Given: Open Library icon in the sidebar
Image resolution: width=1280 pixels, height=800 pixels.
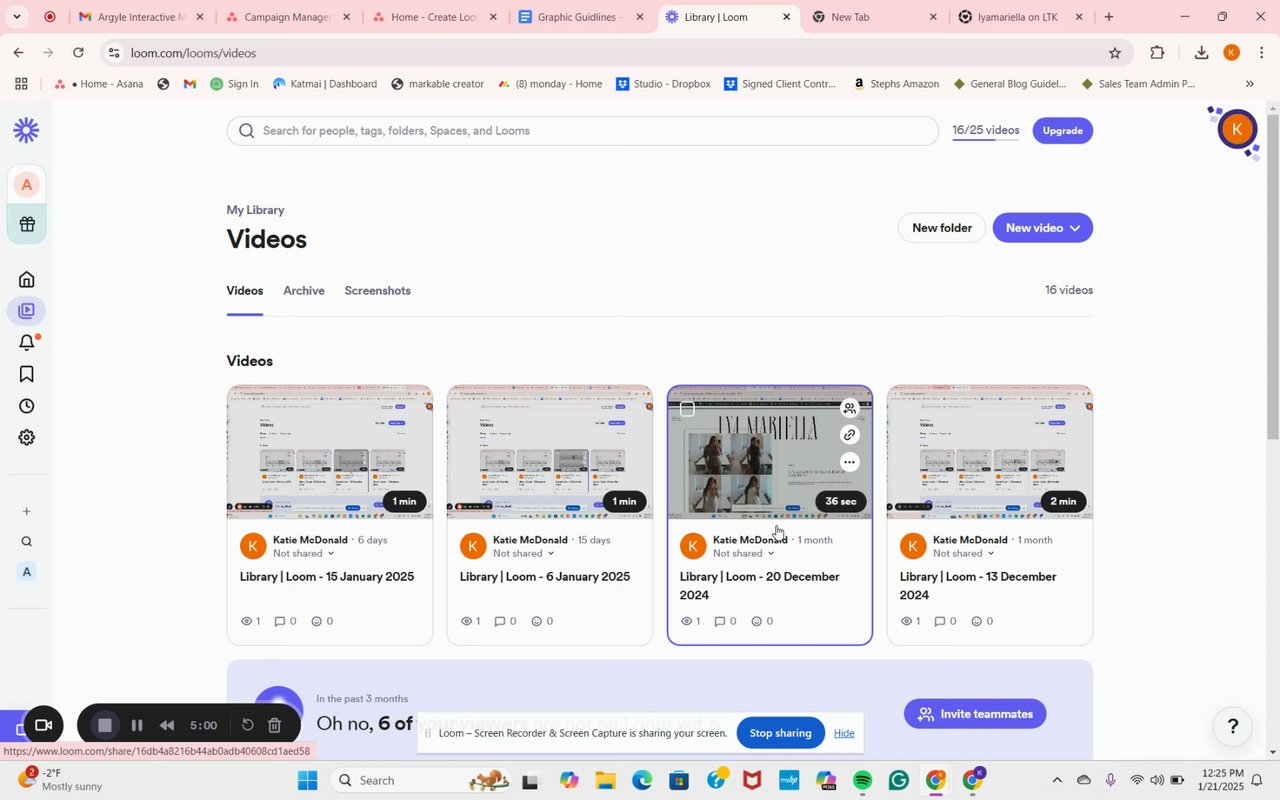Looking at the screenshot, I should [x=27, y=311].
